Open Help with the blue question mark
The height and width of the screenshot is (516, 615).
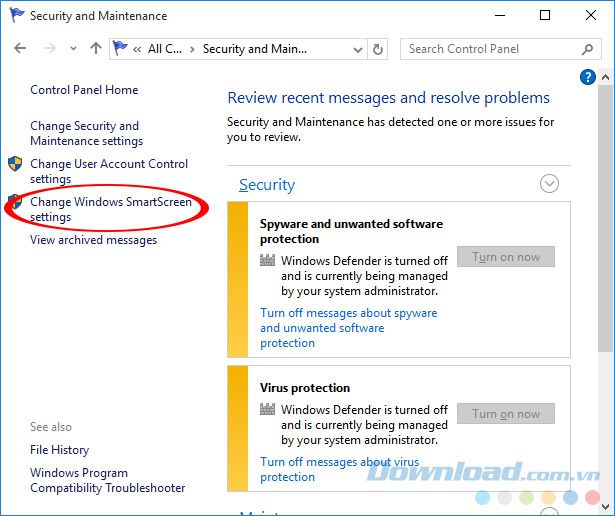click(588, 77)
